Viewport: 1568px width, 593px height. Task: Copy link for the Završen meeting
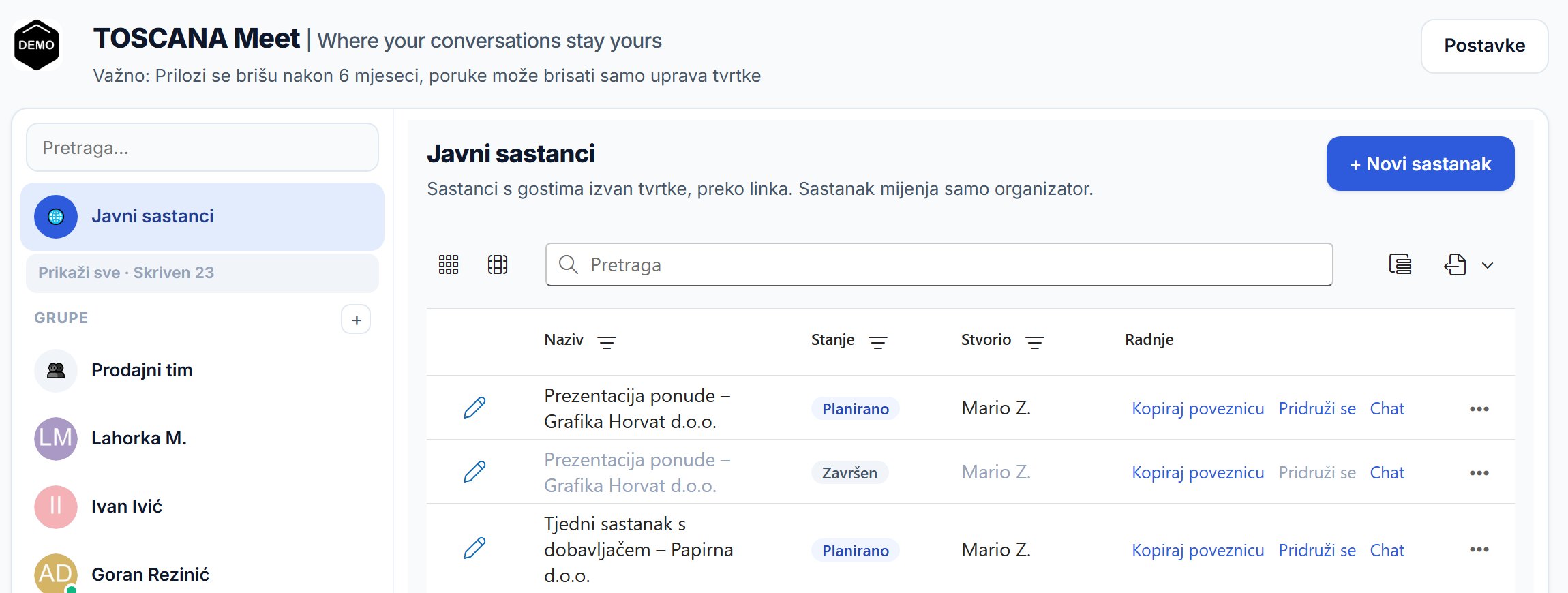tap(1198, 472)
